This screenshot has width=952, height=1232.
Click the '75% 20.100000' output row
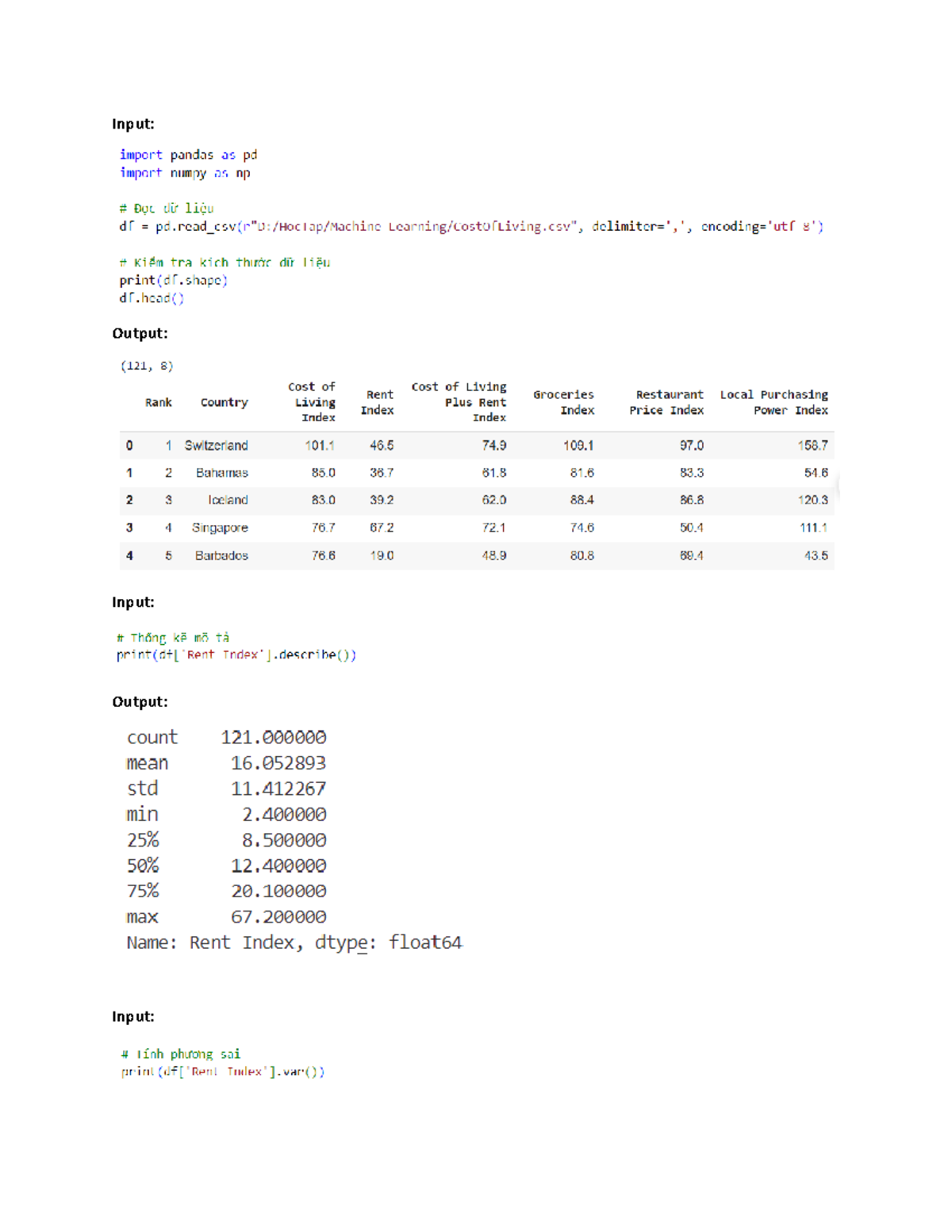click(x=227, y=891)
